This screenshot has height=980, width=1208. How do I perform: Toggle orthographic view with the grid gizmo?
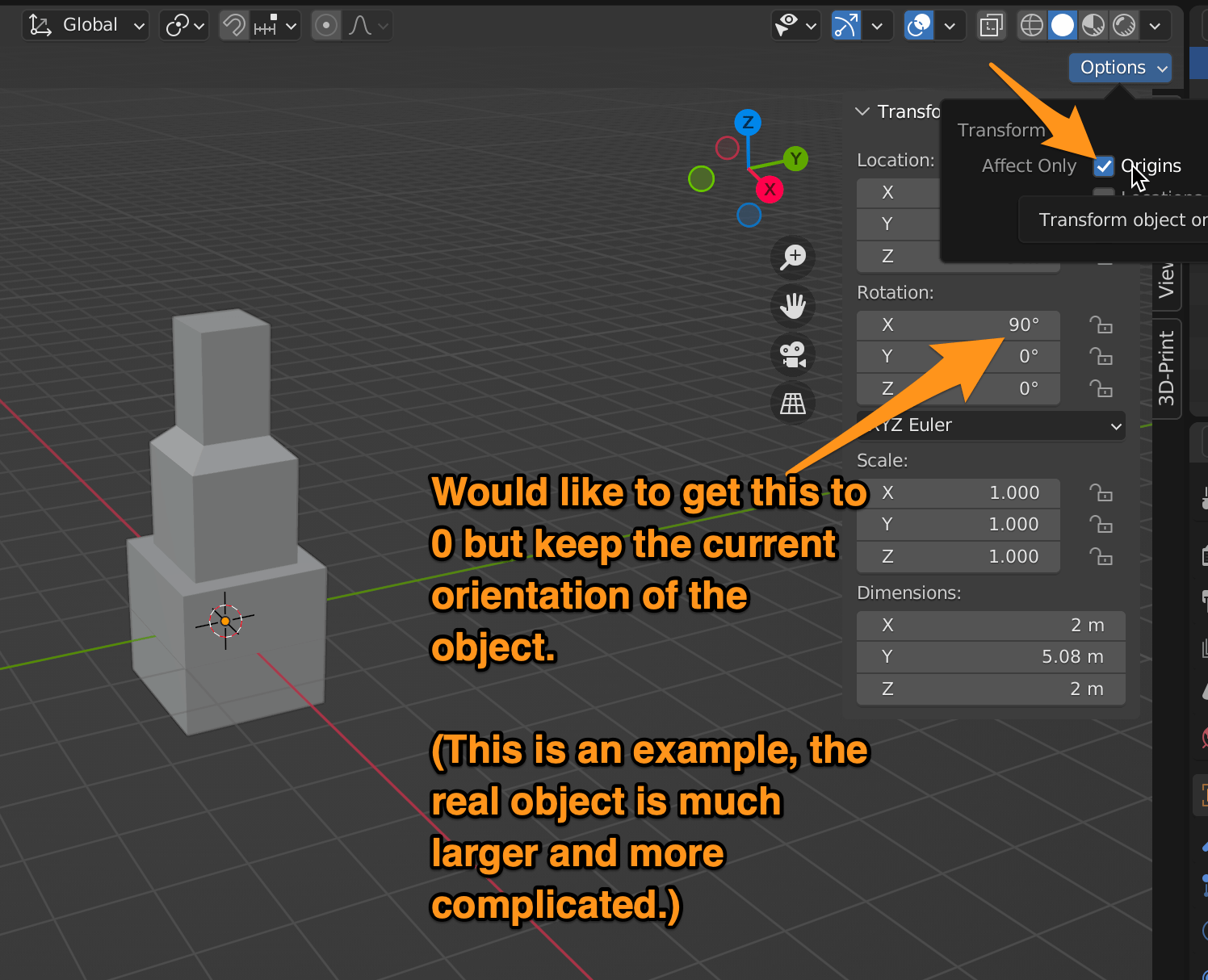793,402
